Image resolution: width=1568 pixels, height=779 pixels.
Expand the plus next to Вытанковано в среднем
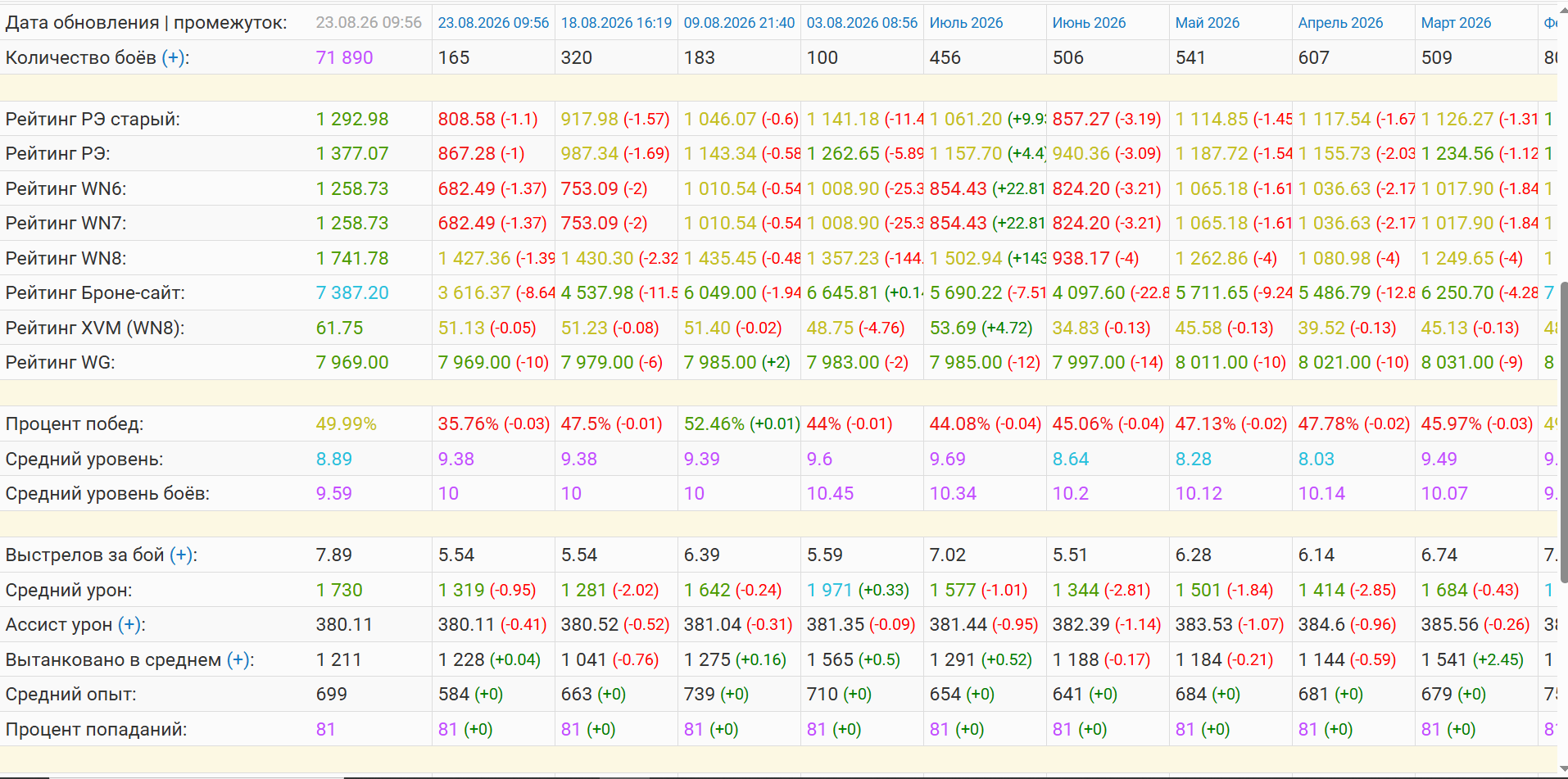tap(238, 659)
